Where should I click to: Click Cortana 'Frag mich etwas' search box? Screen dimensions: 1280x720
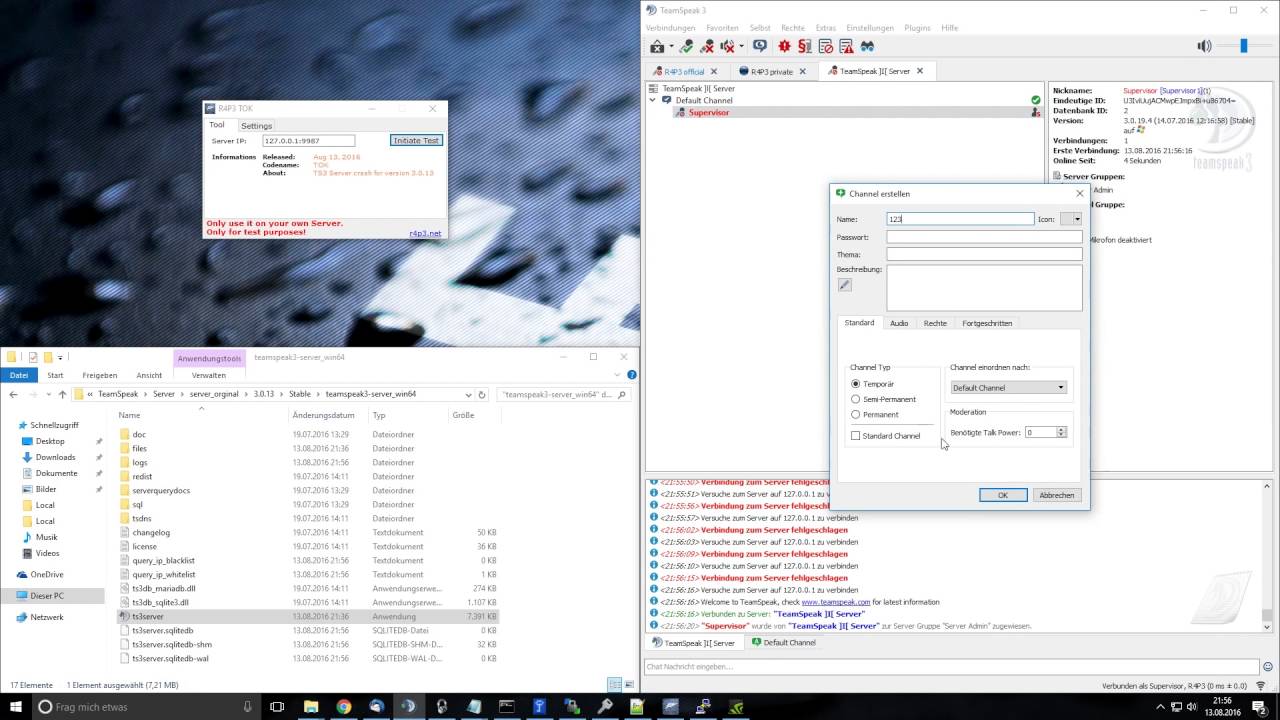pyautogui.click(x=145, y=706)
